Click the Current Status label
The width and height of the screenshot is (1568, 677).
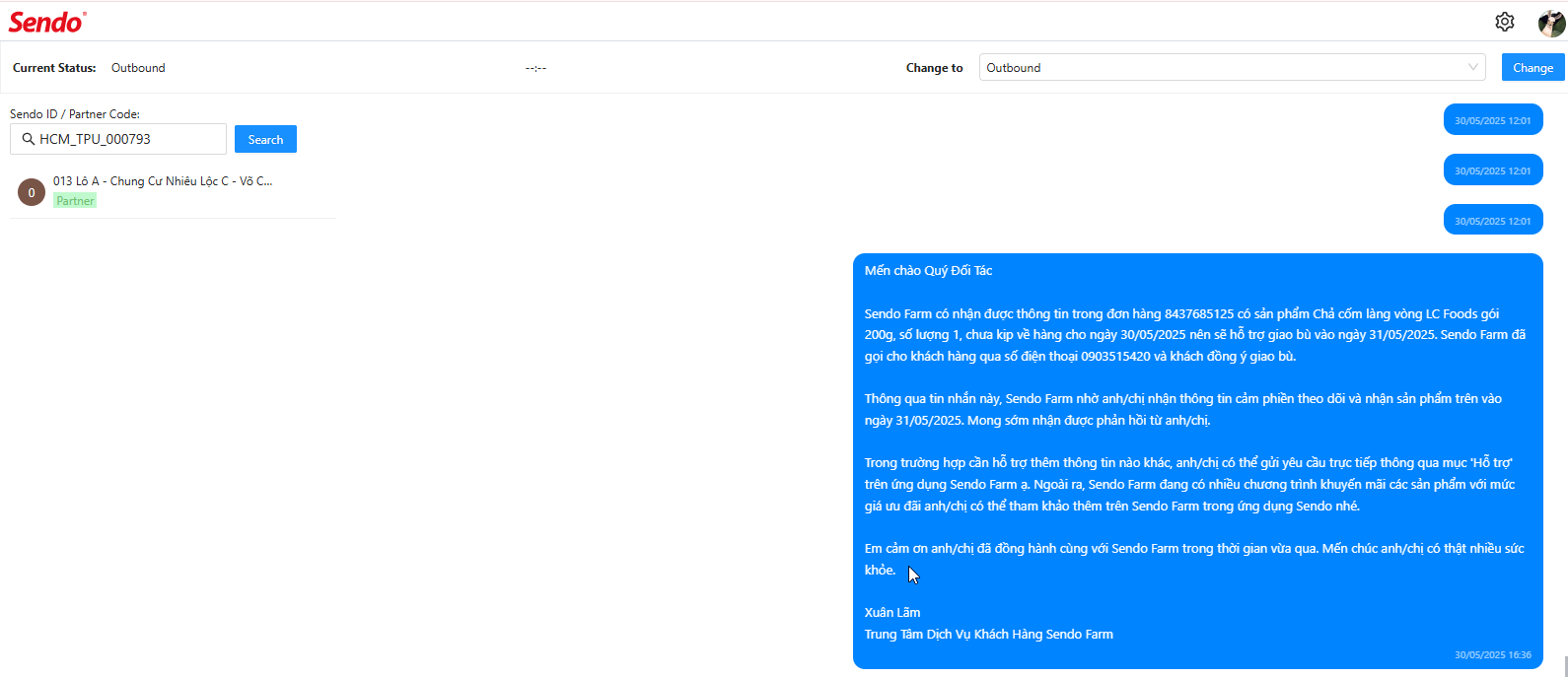[x=54, y=68]
